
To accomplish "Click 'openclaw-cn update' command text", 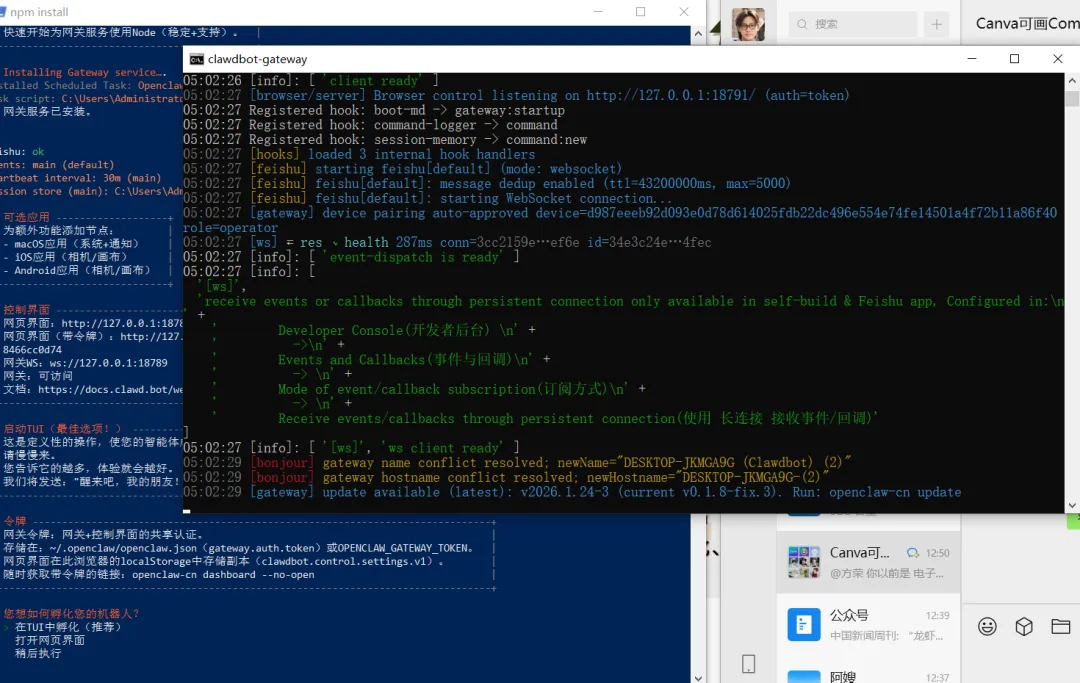I will click(x=895, y=492).
